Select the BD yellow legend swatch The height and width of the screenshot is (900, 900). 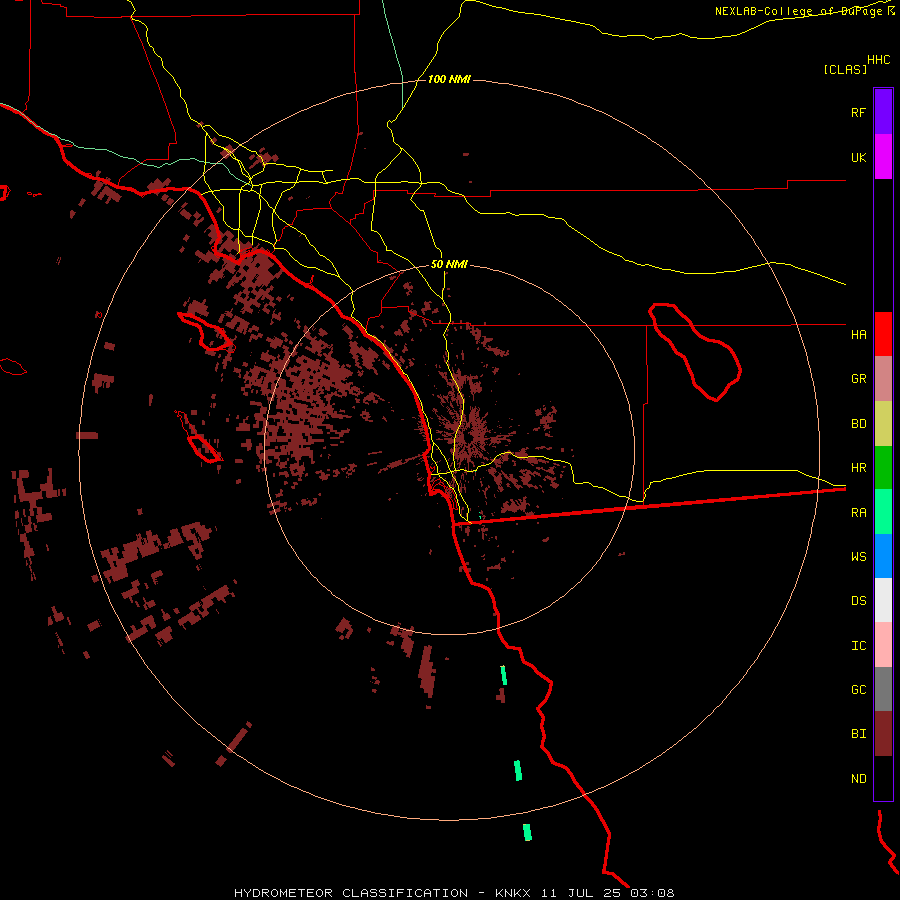point(883,424)
